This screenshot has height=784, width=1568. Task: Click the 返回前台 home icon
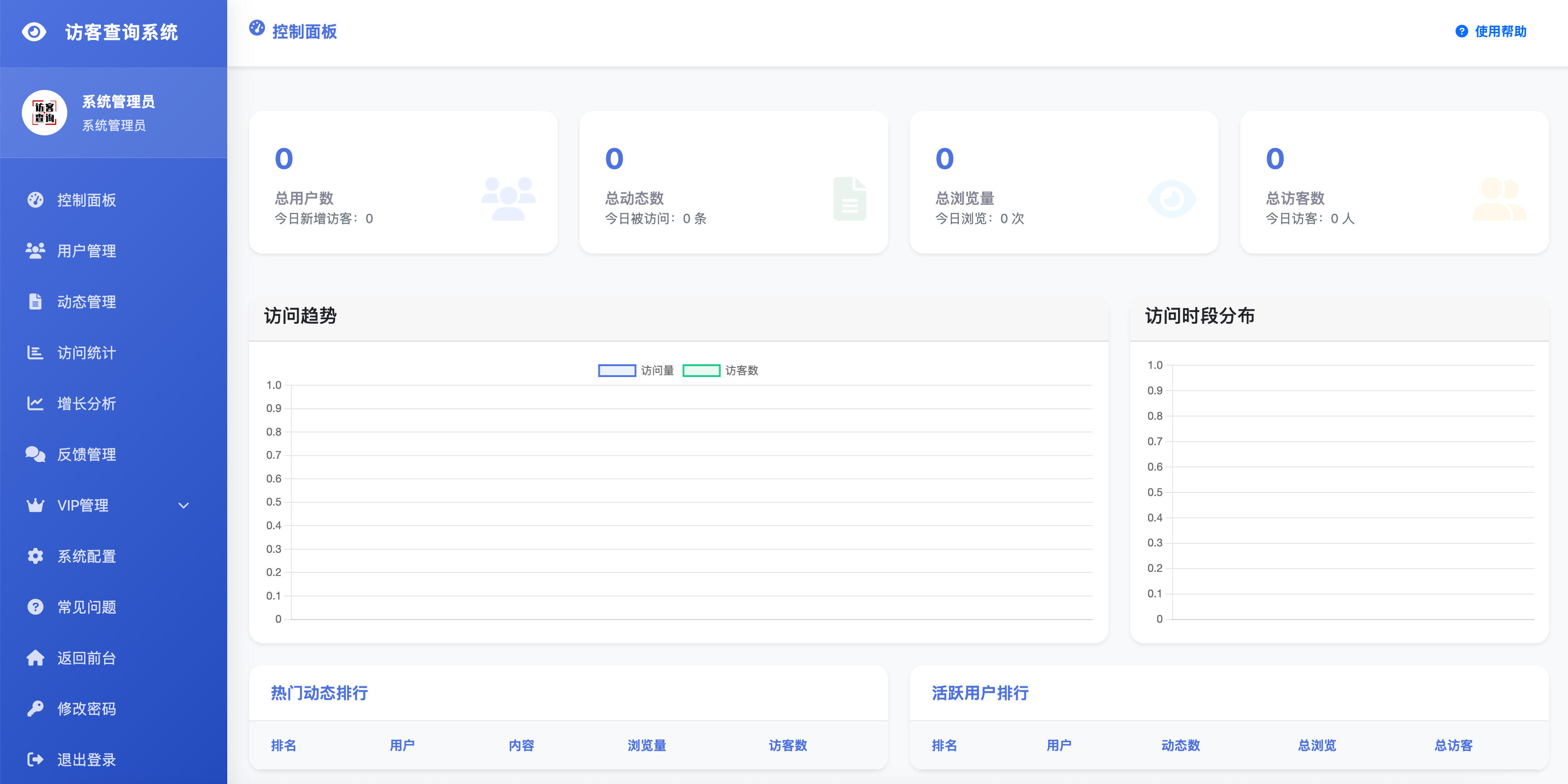(35, 657)
